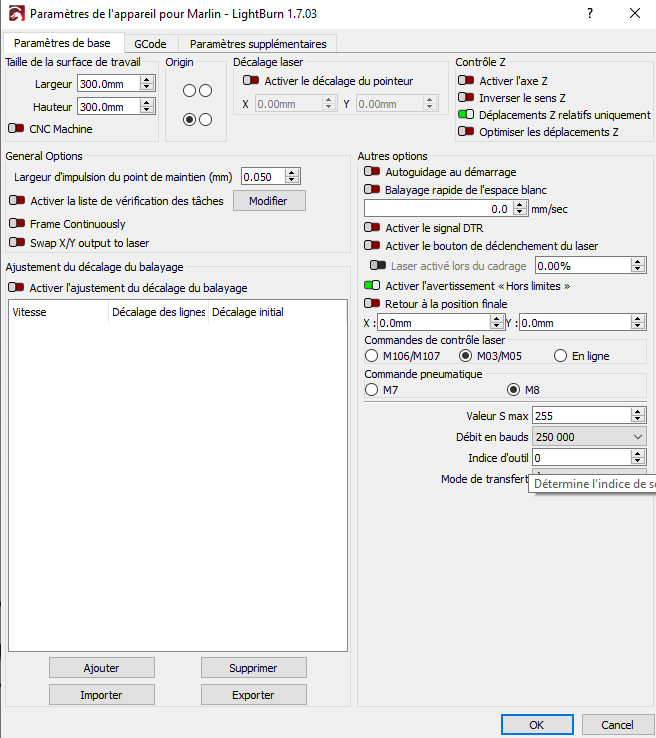Toggle Autoguidage au démarrage
Screen dimensions: 656x738
[372, 171]
